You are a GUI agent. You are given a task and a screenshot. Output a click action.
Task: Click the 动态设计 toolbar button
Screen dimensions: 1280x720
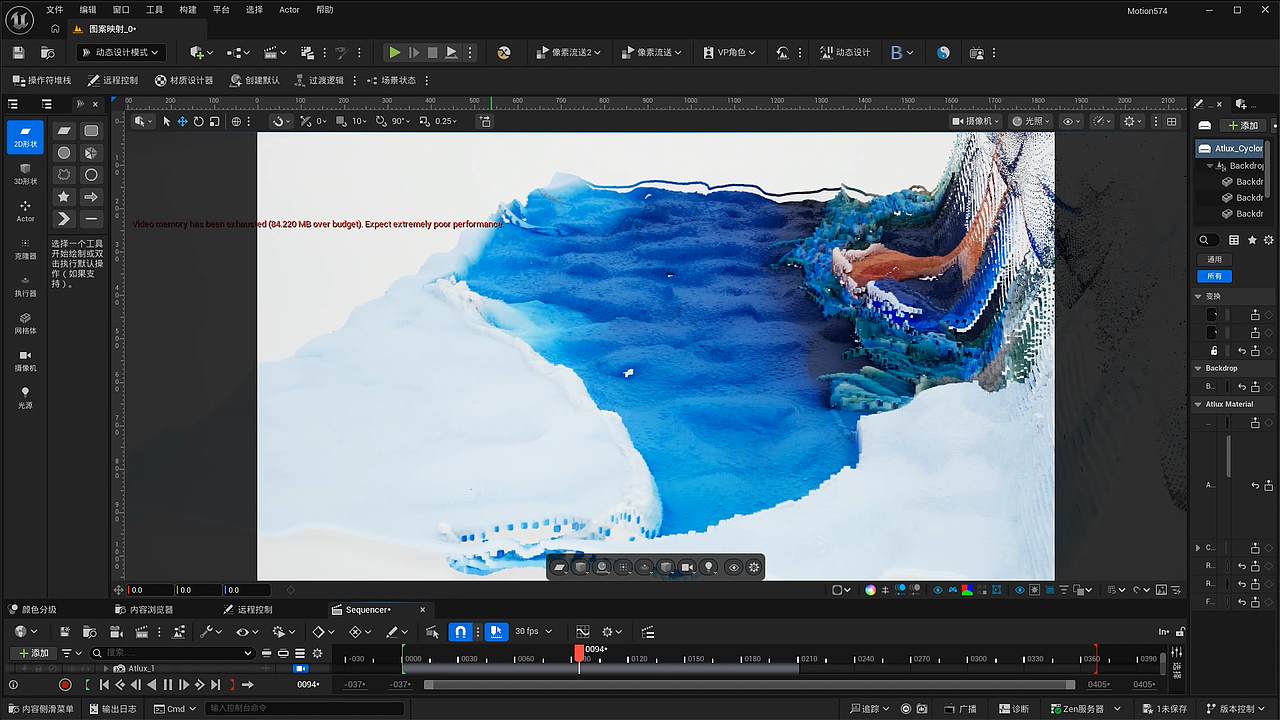844,52
